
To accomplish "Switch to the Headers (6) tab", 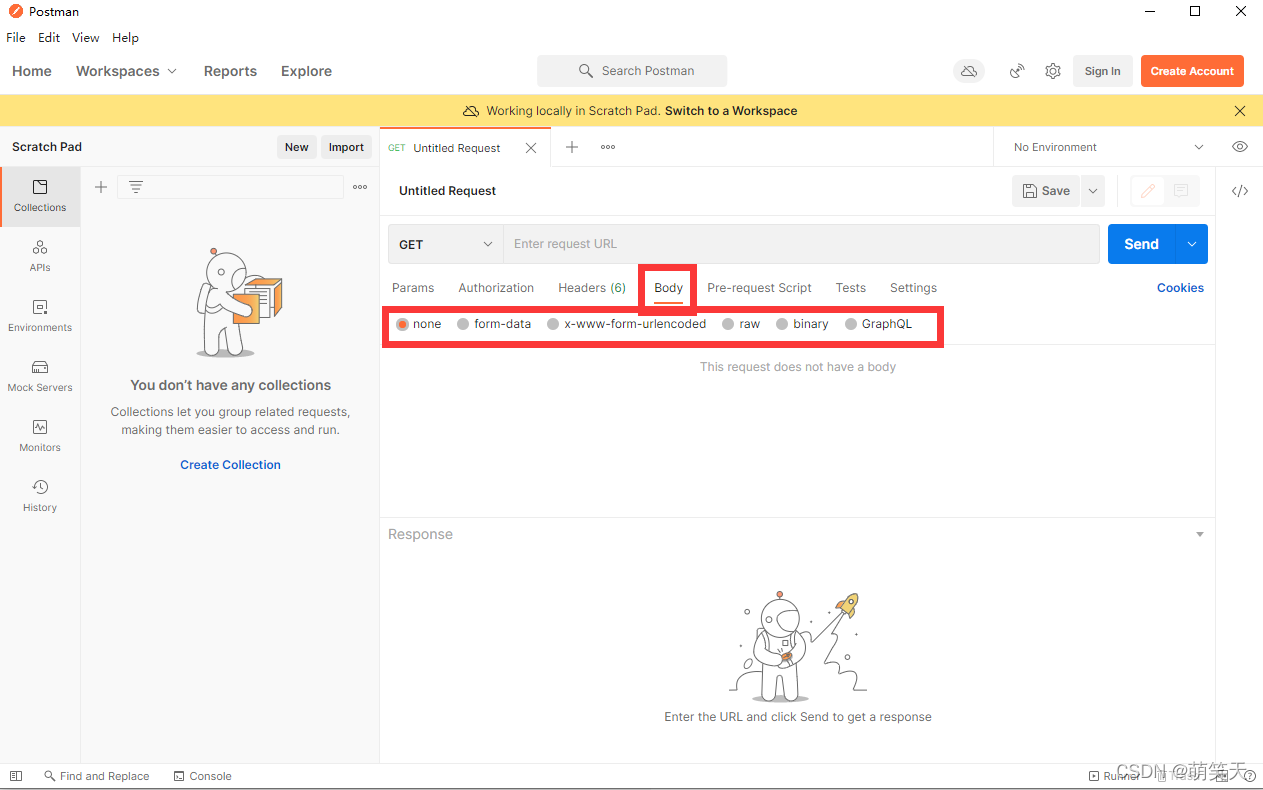I will (x=592, y=288).
